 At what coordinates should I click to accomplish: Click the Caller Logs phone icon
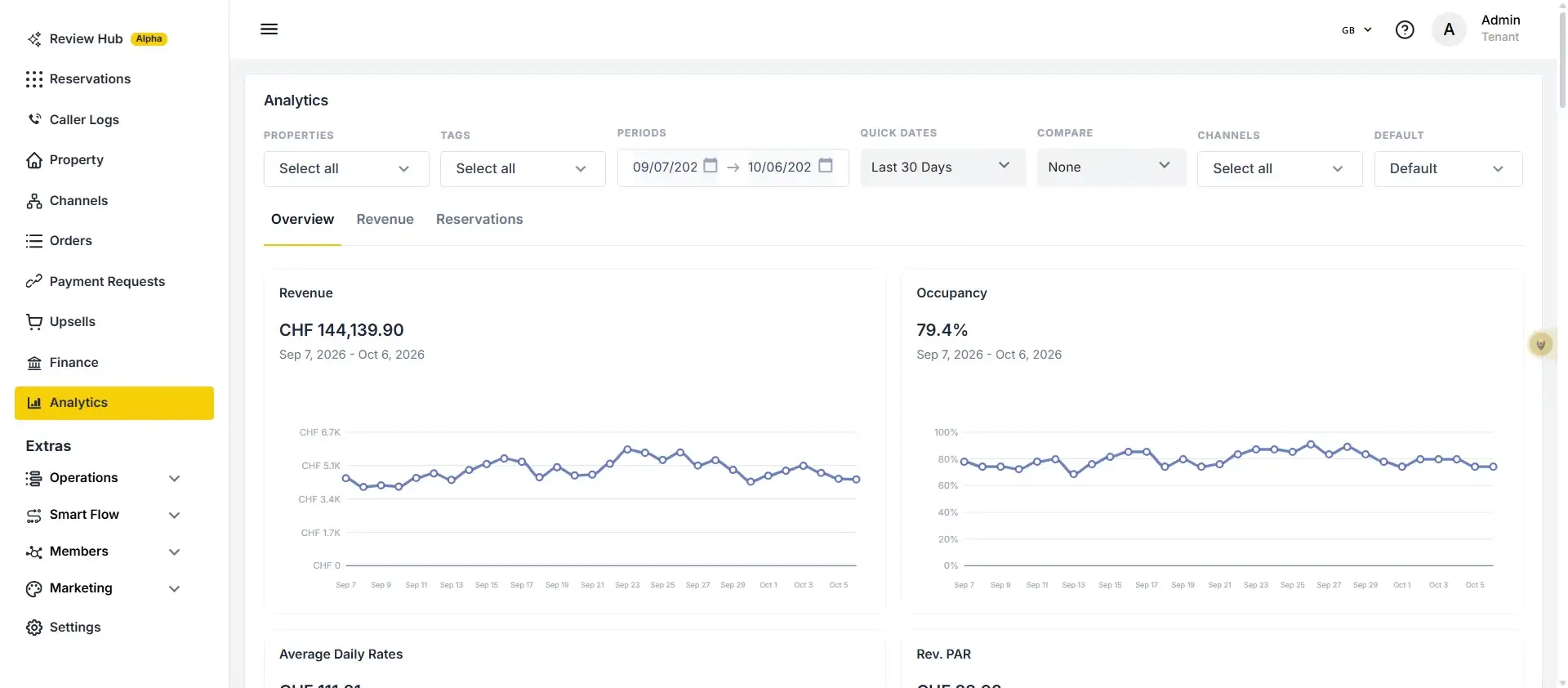pyautogui.click(x=34, y=119)
